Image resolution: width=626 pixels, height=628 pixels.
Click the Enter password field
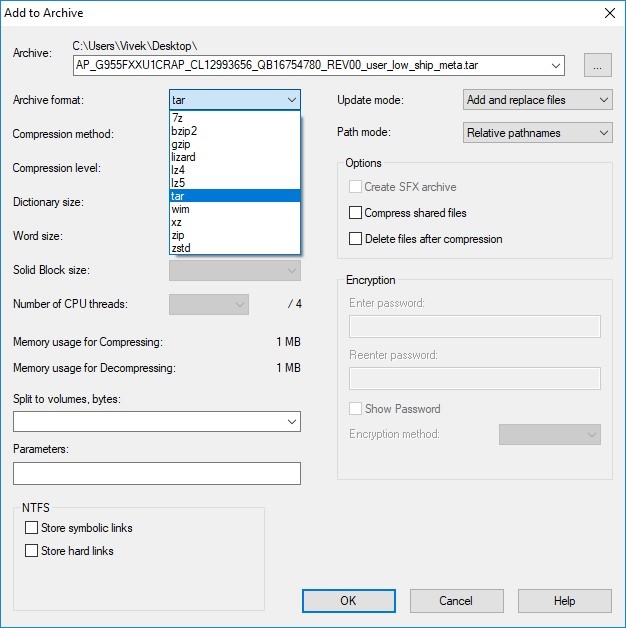[x=475, y=326]
